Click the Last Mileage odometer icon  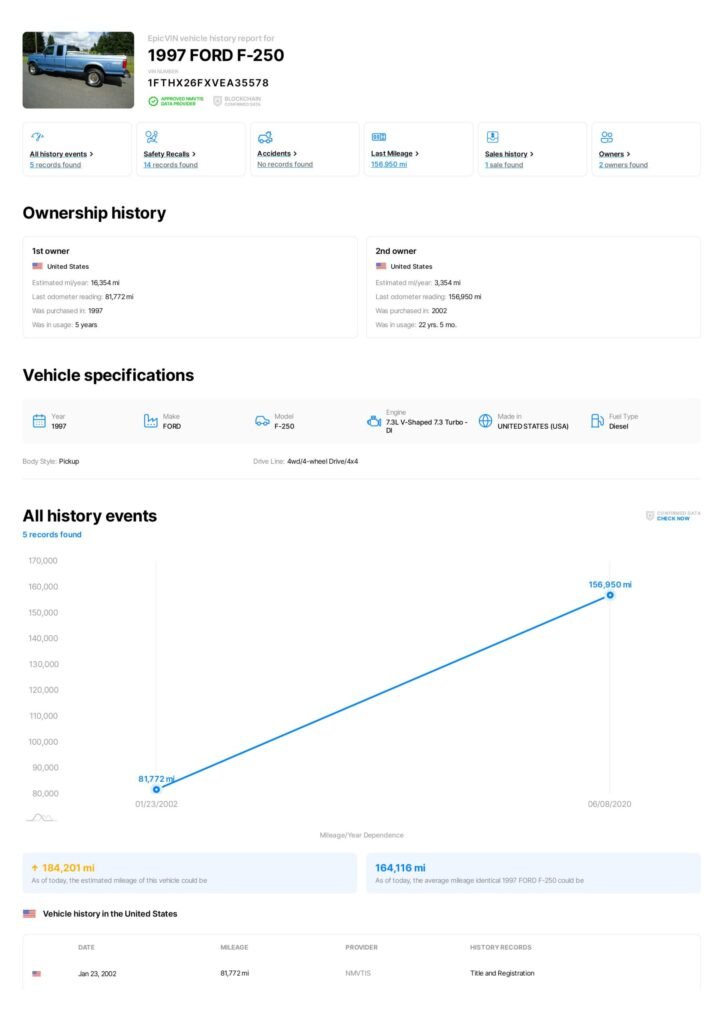[379, 137]
